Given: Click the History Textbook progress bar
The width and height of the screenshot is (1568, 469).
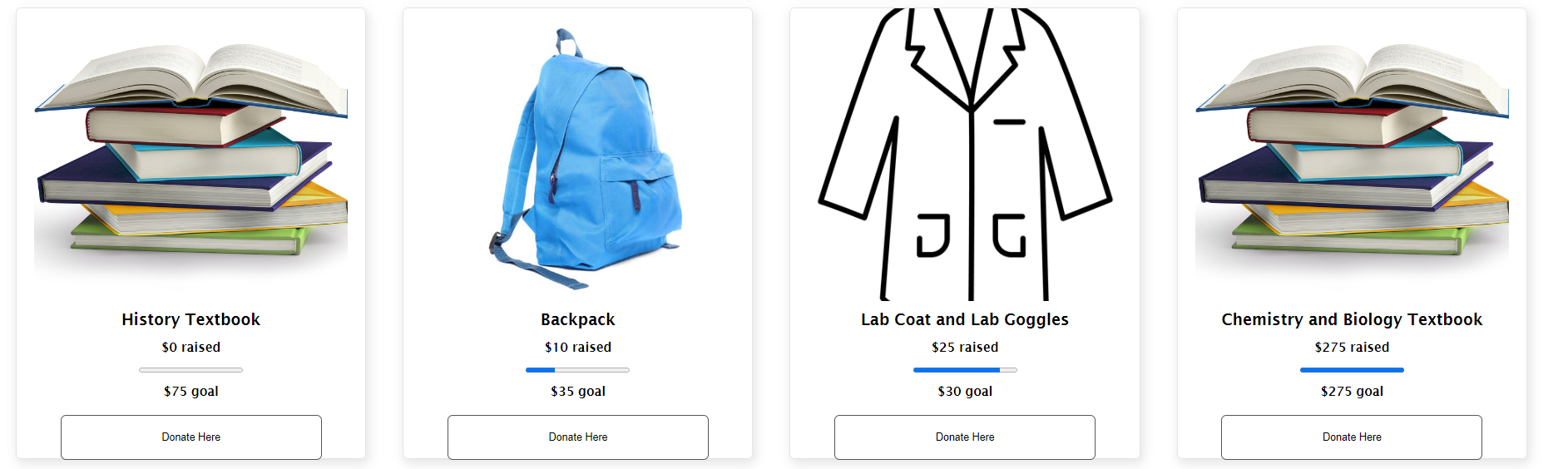Looking at the screenshot, I should [x=191, y=370].
